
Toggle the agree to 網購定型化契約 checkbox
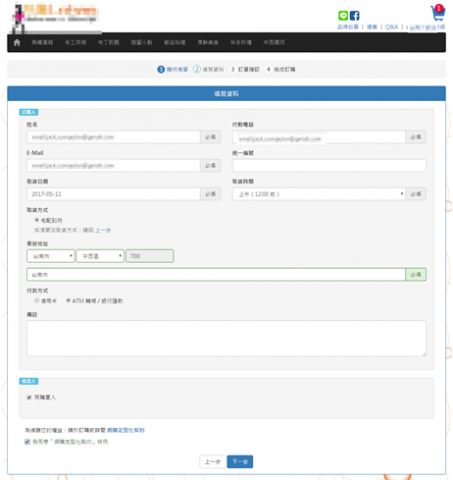coord(27,442)
